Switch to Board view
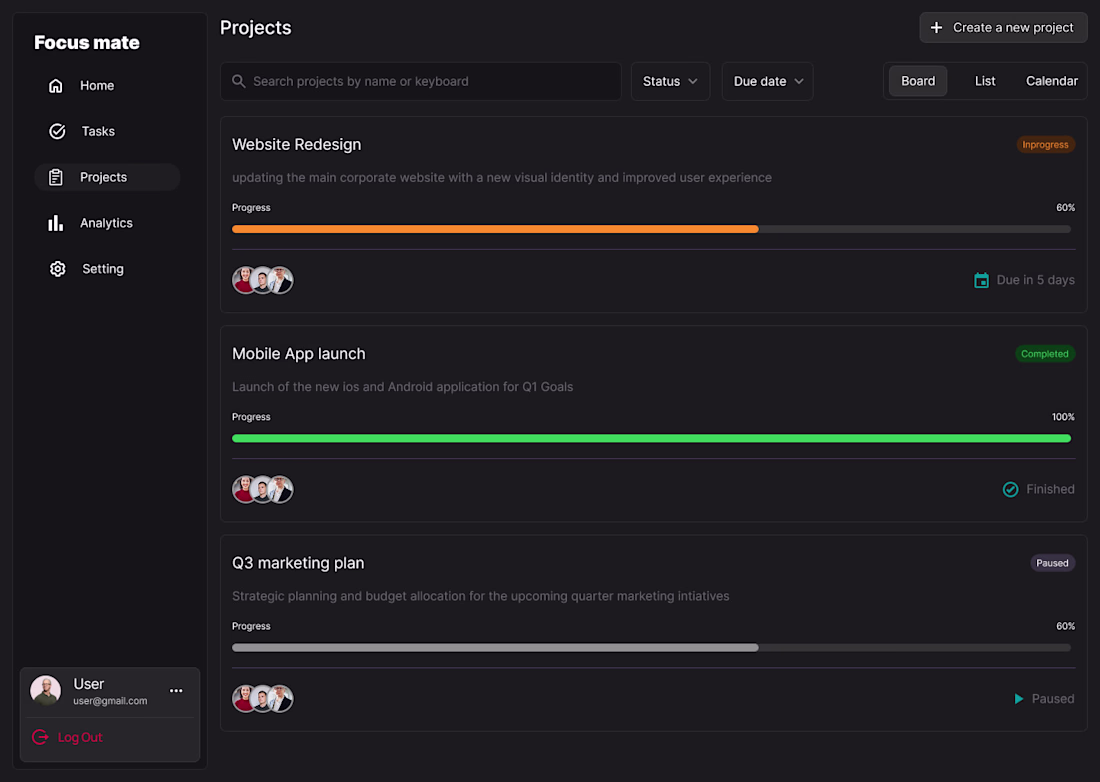The height and width of the screenshot is (782, 1100). tap(917, 81)
